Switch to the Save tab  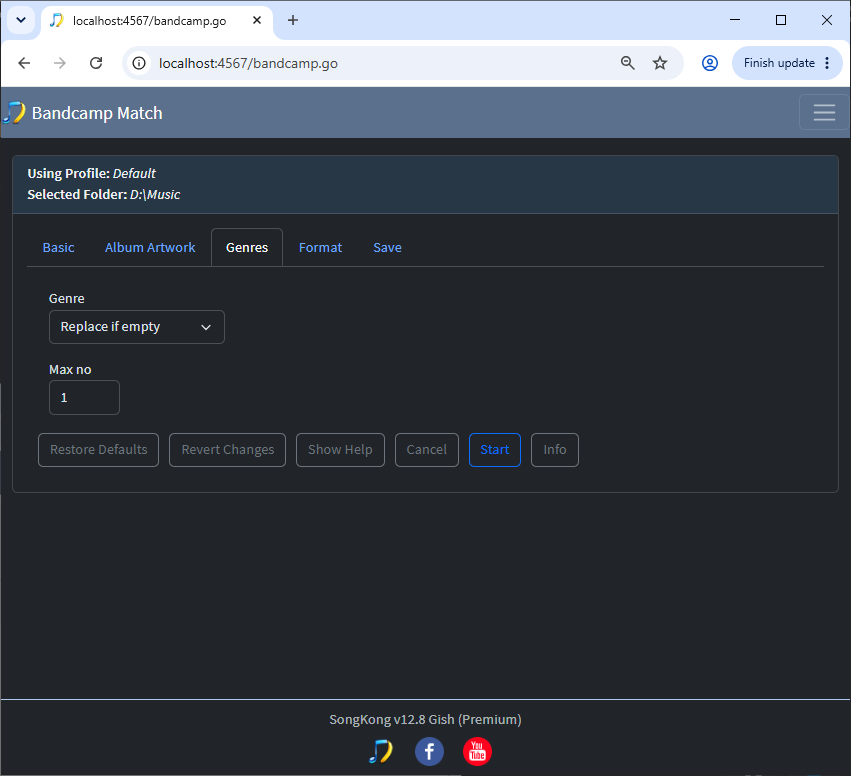pos(388,247)
